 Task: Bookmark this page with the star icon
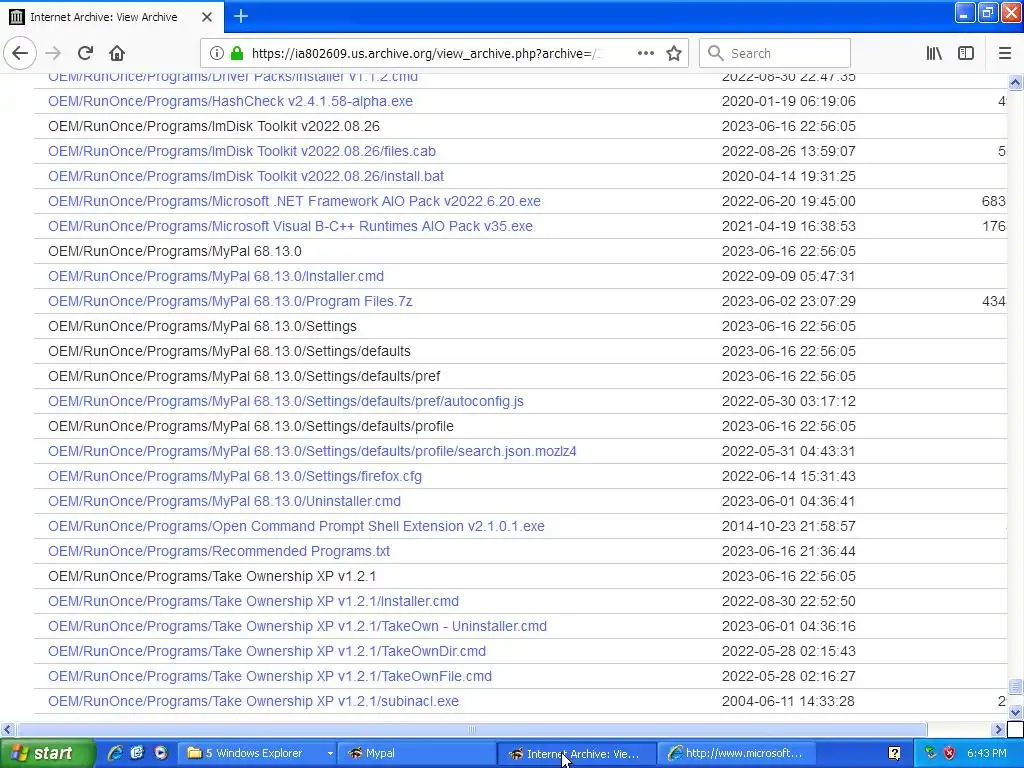pyautogui.click(x=674, y=53)
